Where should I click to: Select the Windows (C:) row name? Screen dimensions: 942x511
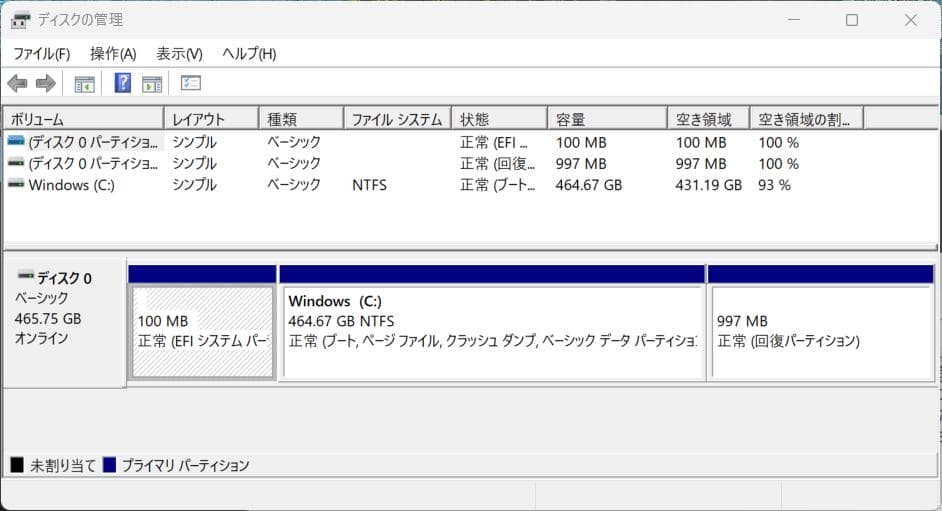point(71,185)
